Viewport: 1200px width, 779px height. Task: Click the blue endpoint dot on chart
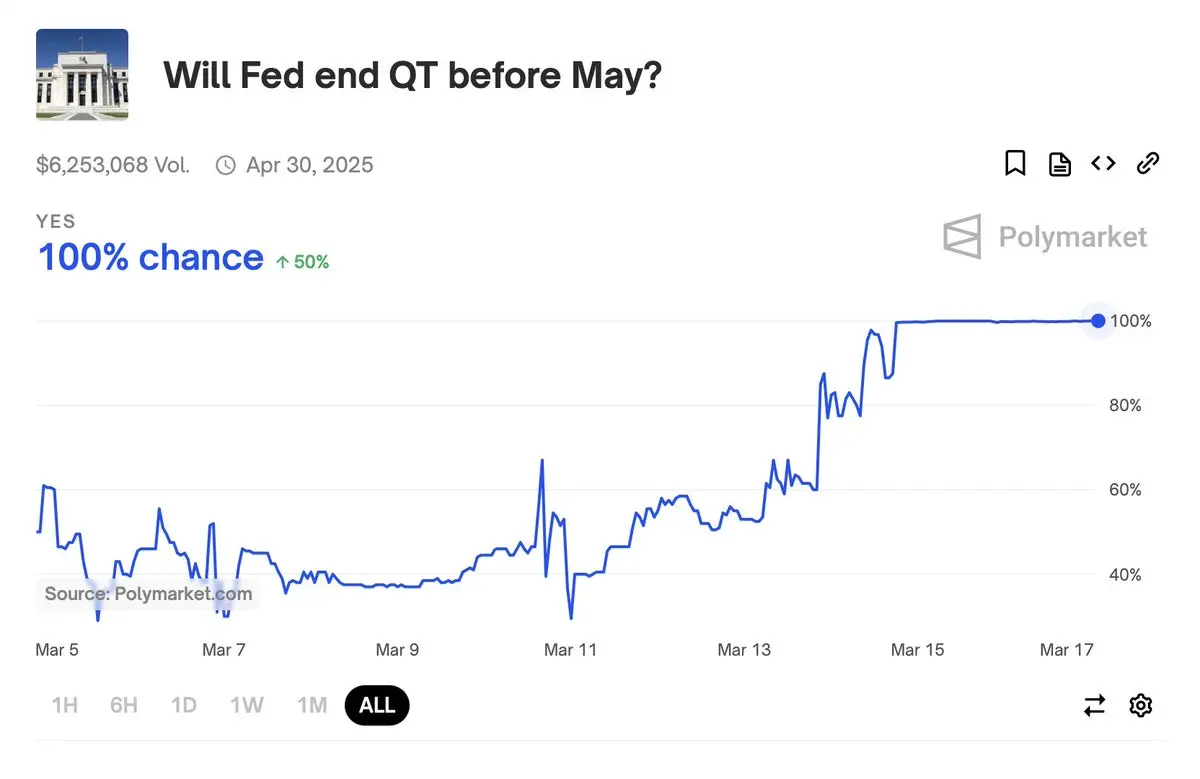pos(1098,321)
